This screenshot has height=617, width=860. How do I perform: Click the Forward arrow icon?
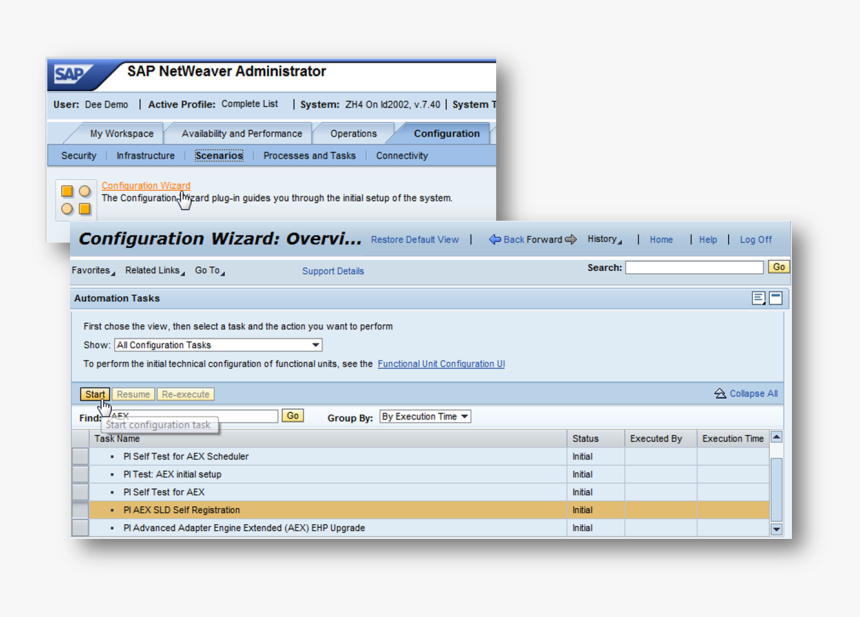click(571, 240)
